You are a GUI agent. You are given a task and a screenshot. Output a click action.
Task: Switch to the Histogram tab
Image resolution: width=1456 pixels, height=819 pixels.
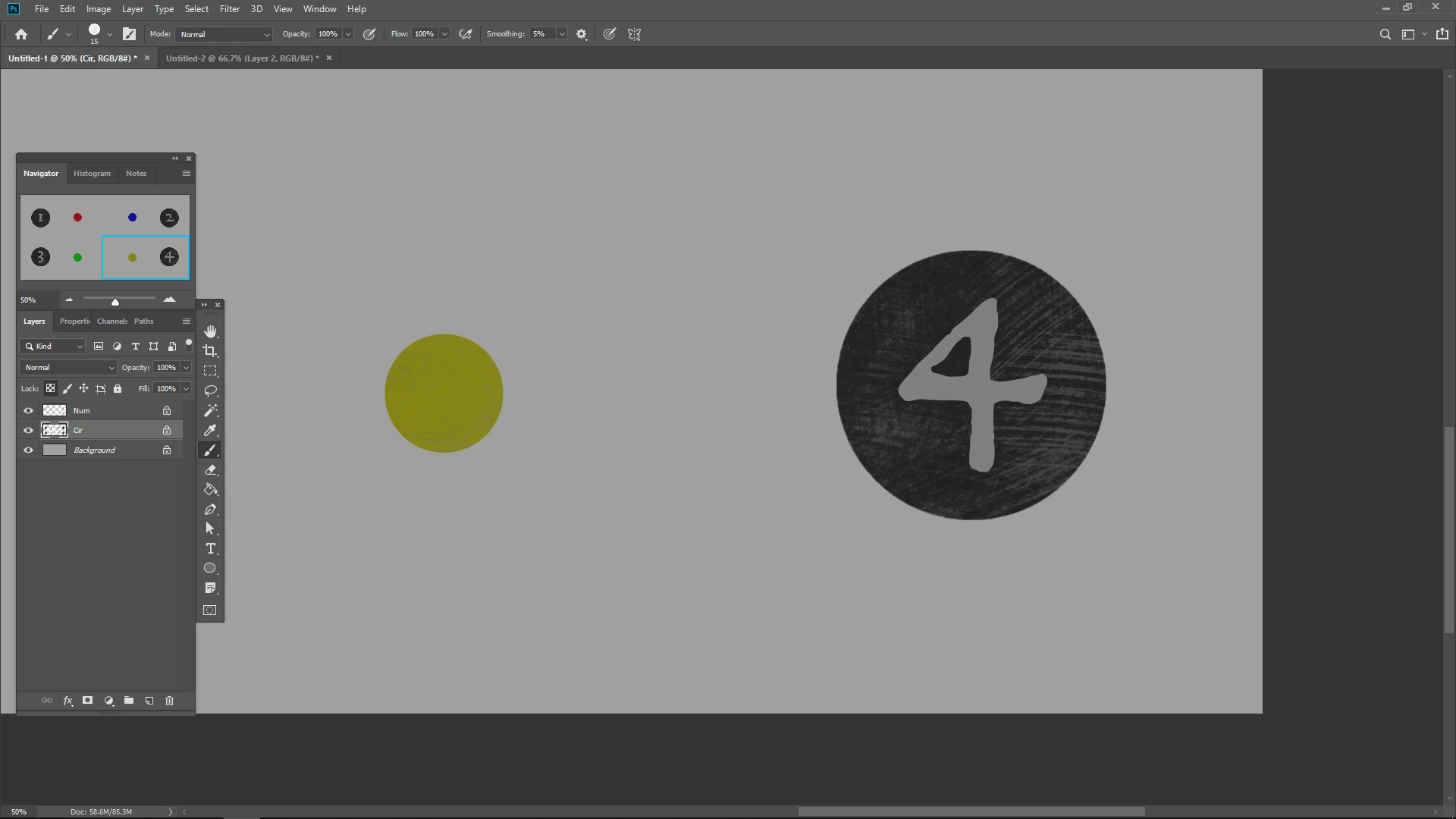point(92,174)
